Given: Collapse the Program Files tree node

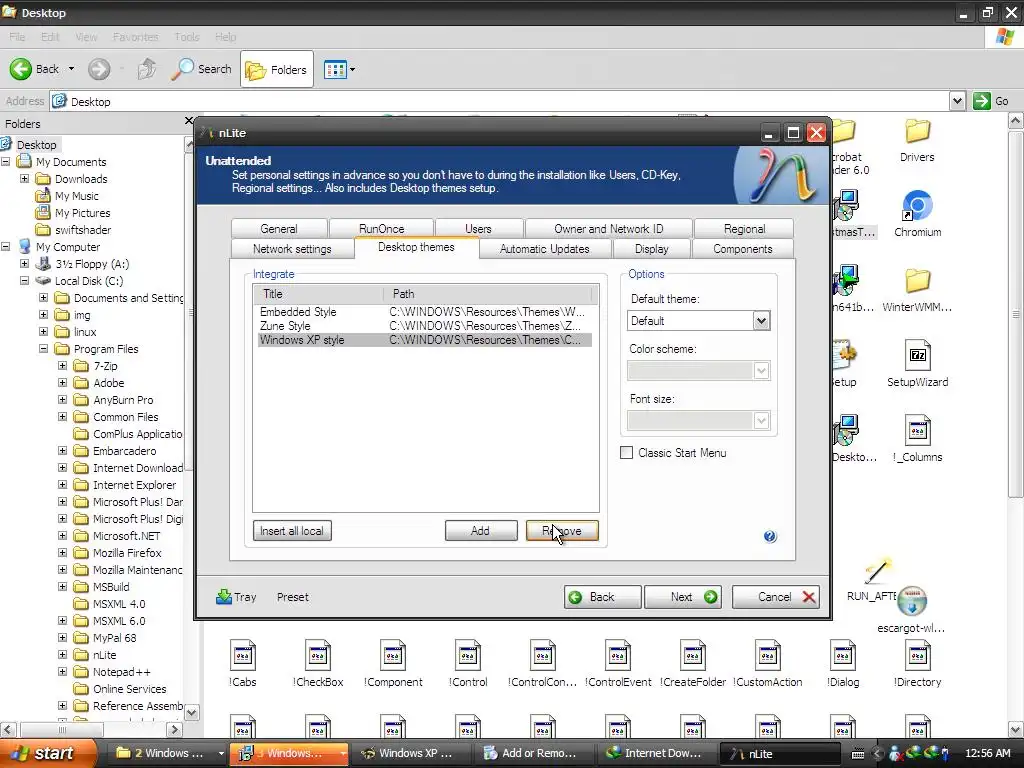Looking at the screenshot, I should [43, 349].
